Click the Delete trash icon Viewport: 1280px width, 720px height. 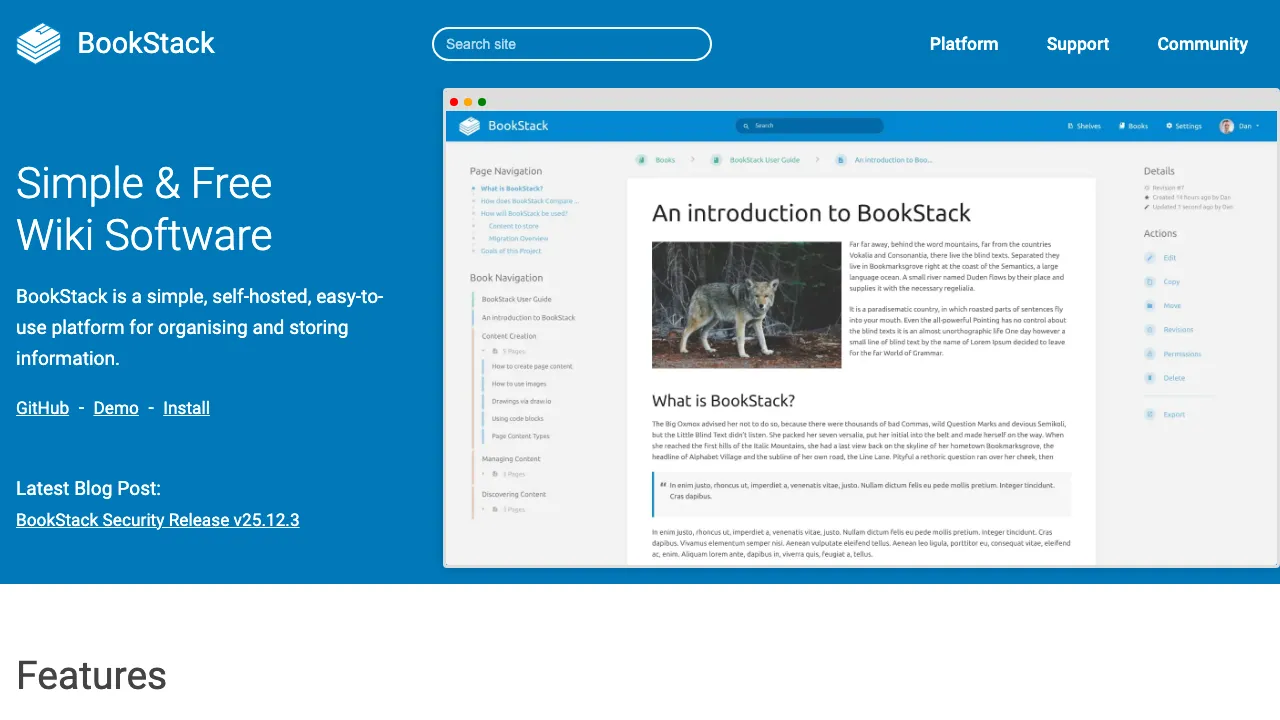pyautogui.click(x=1150, y=378)
